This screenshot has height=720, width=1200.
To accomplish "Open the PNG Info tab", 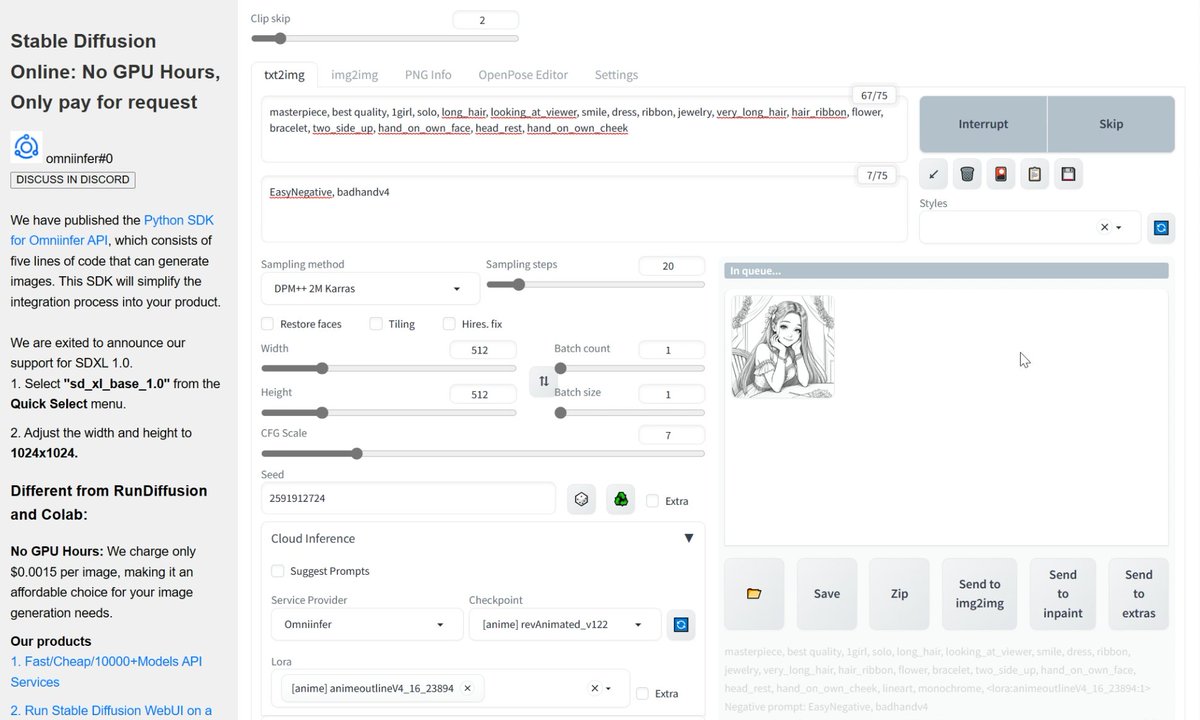I will (428, 74).
